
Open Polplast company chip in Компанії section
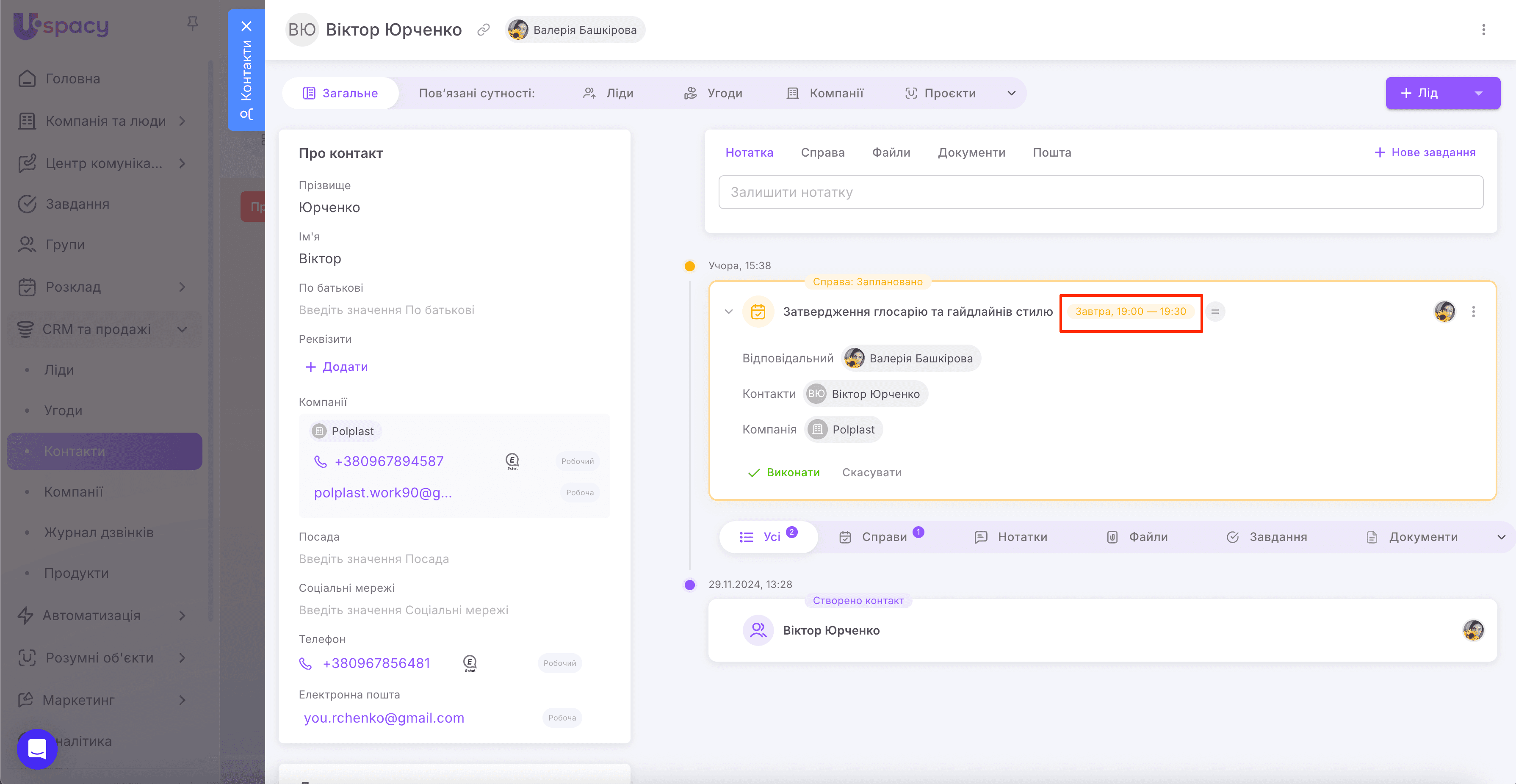pos(346,431)
